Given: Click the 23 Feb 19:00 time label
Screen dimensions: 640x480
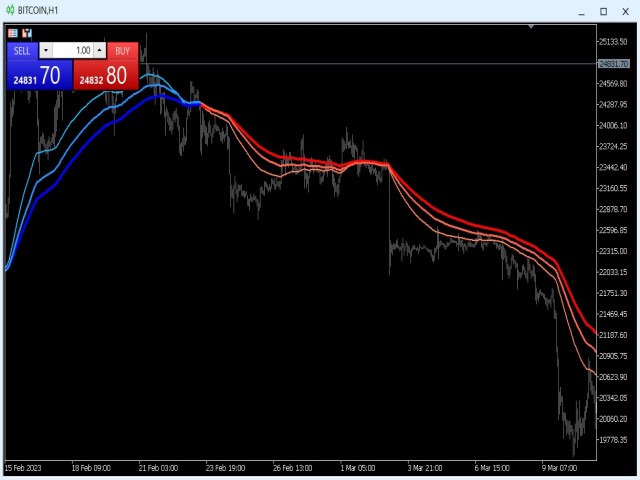Looking at the screenshot, I should [225, 468].
